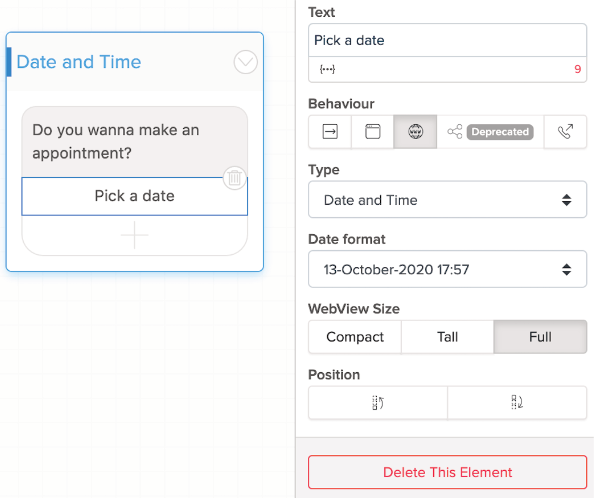Select the deprecated share behaviour icon
600x498 pixels.
tap(490, 132)
